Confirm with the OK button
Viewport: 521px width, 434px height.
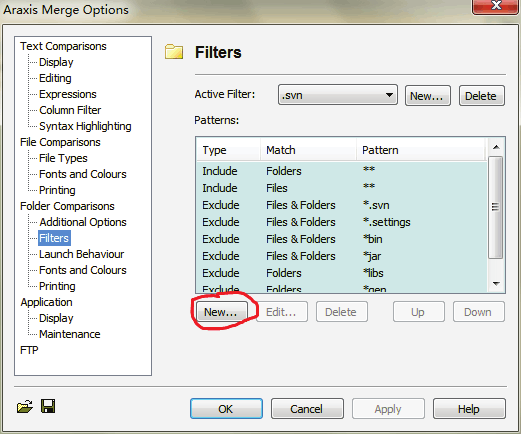click(x=226, y=408)
